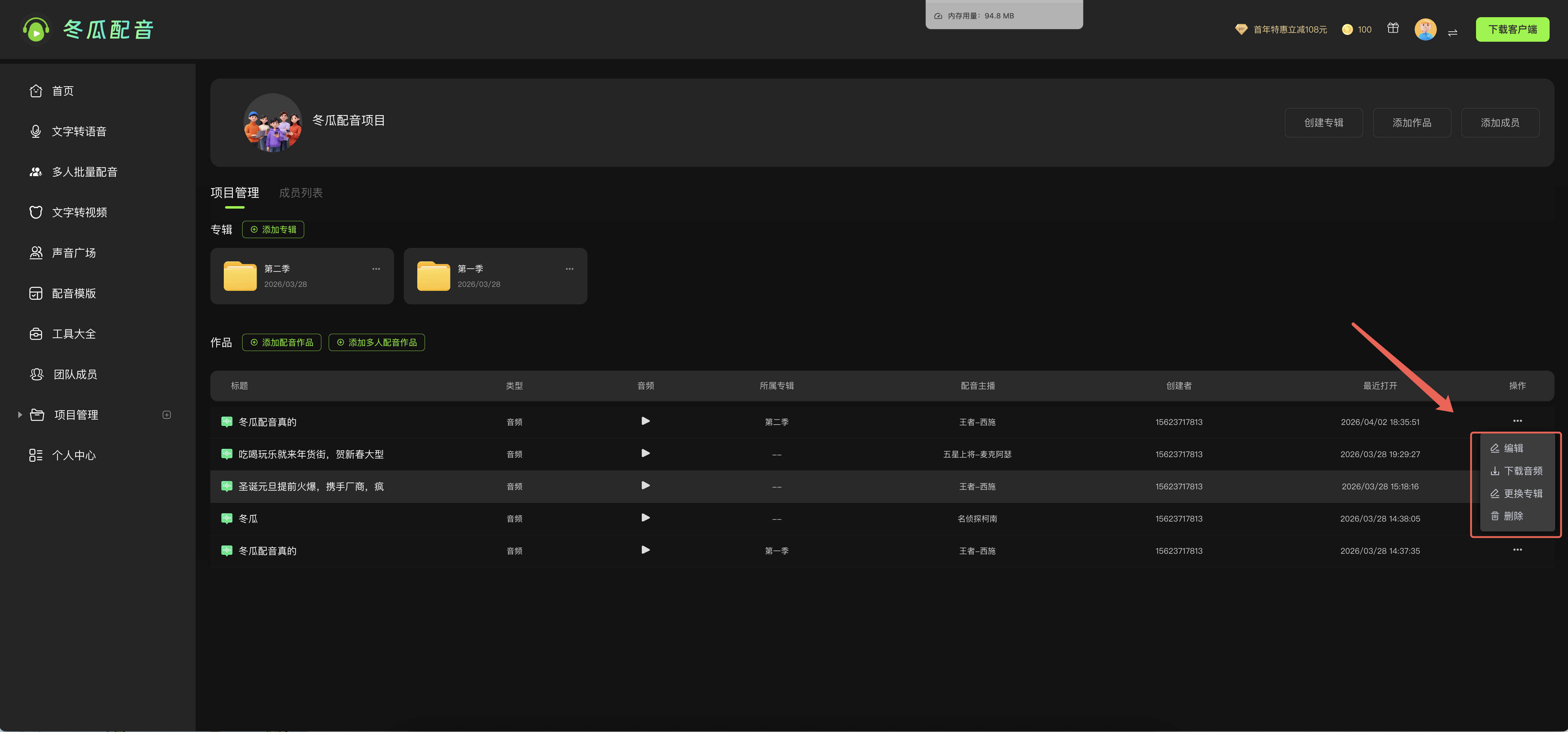Expand the 项目管理 tree arrow in the sidebar

(20, 415)
